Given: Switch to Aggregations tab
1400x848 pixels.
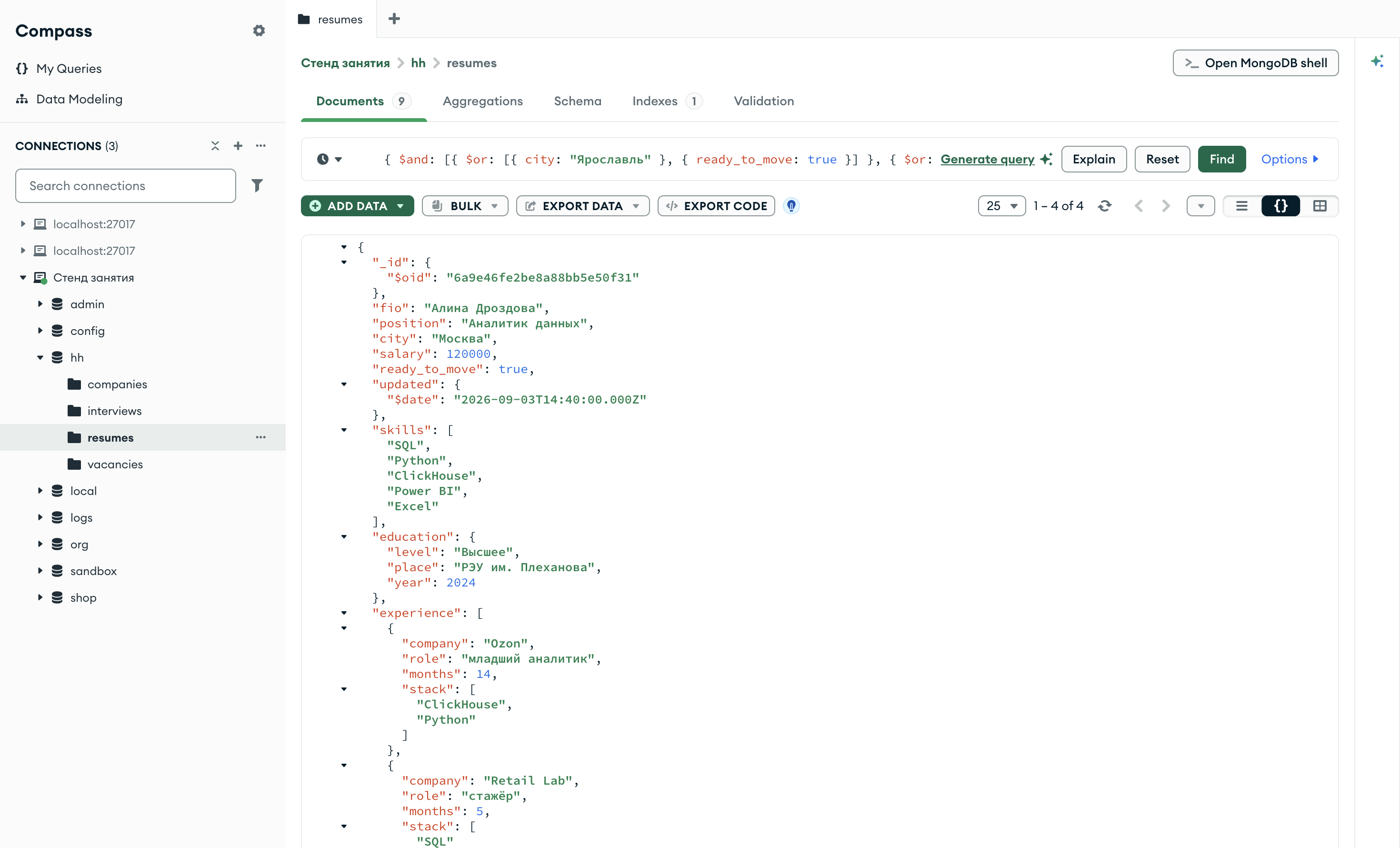Looking at the screenshot, I should (x=482, y=101).
